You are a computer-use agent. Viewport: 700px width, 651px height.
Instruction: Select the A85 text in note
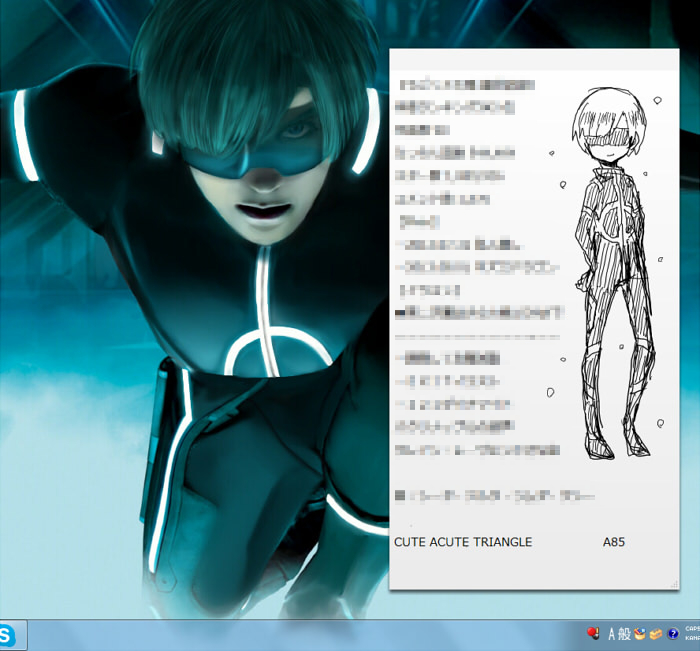tap(614, 542)
